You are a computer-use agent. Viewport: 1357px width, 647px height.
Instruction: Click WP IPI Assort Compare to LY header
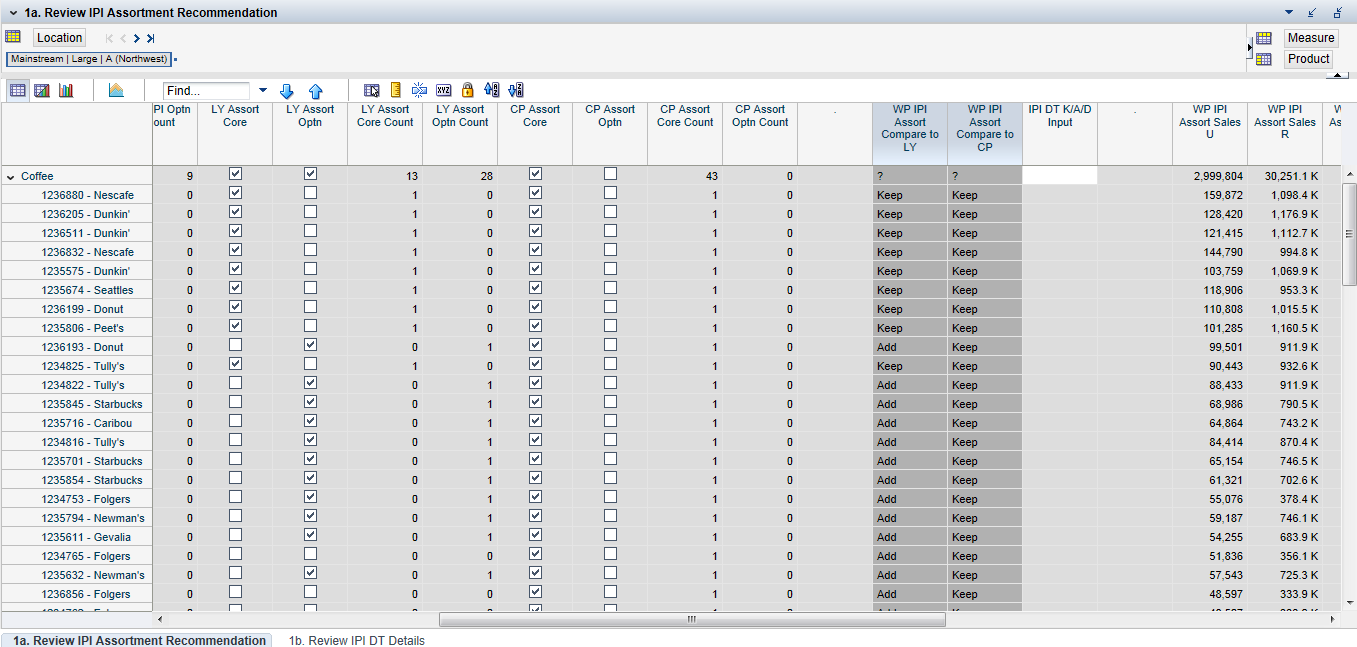[910, 134]
